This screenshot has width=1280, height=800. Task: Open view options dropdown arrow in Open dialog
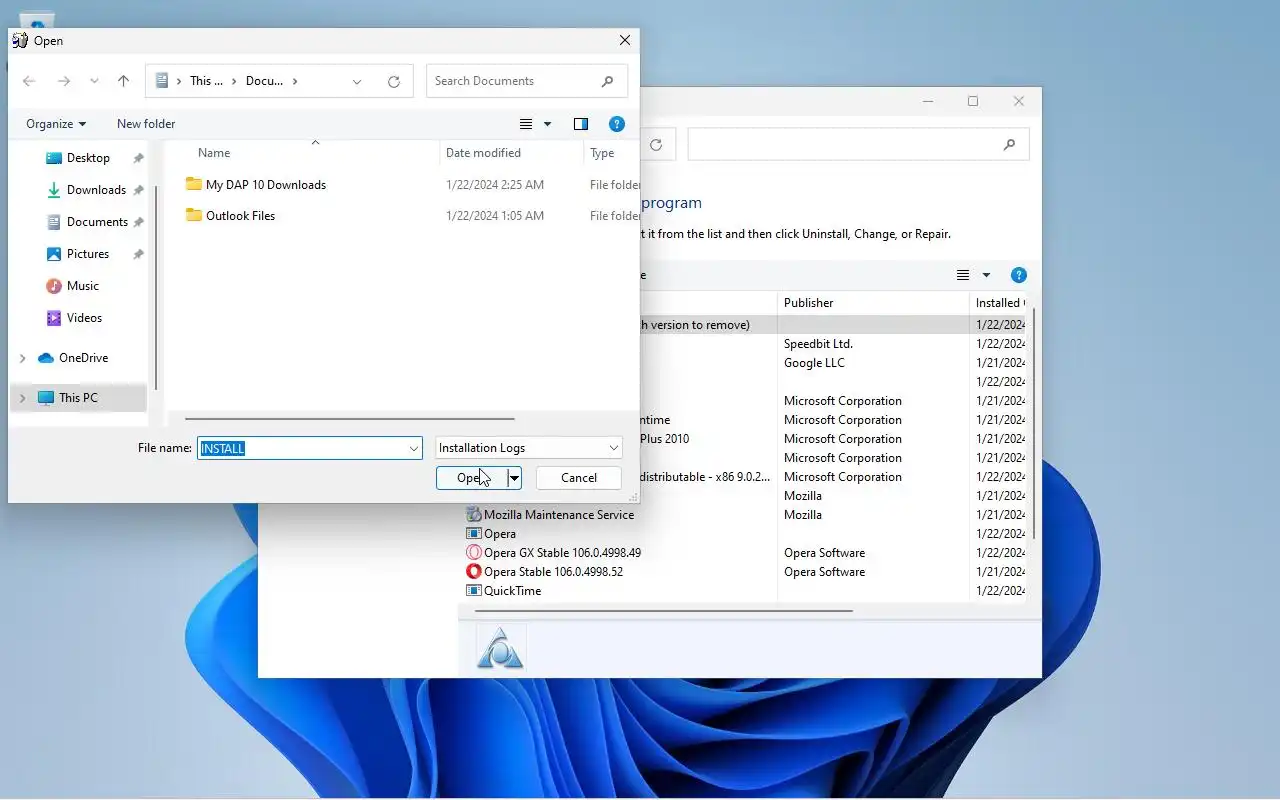click(x=547, y=124)
